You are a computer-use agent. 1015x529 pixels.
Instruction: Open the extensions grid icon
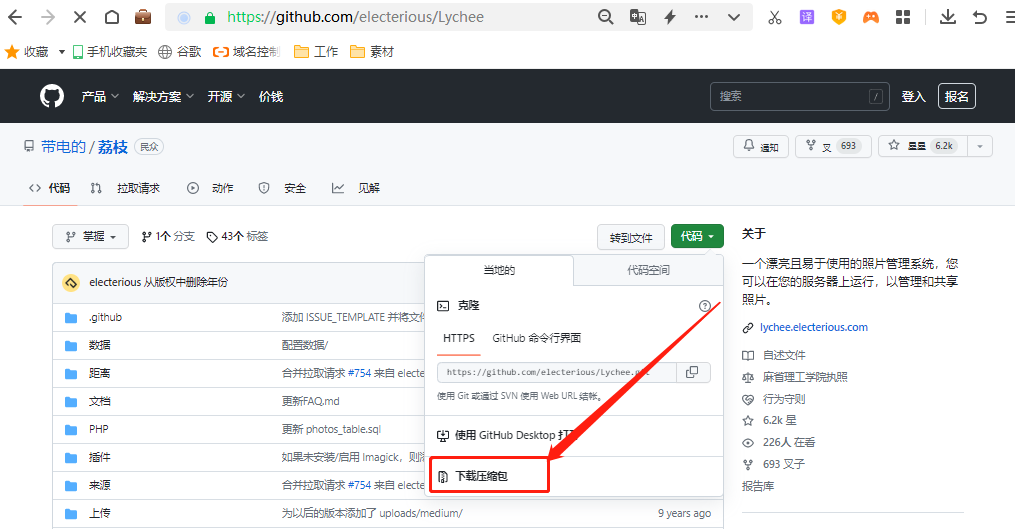coord(903,17)
